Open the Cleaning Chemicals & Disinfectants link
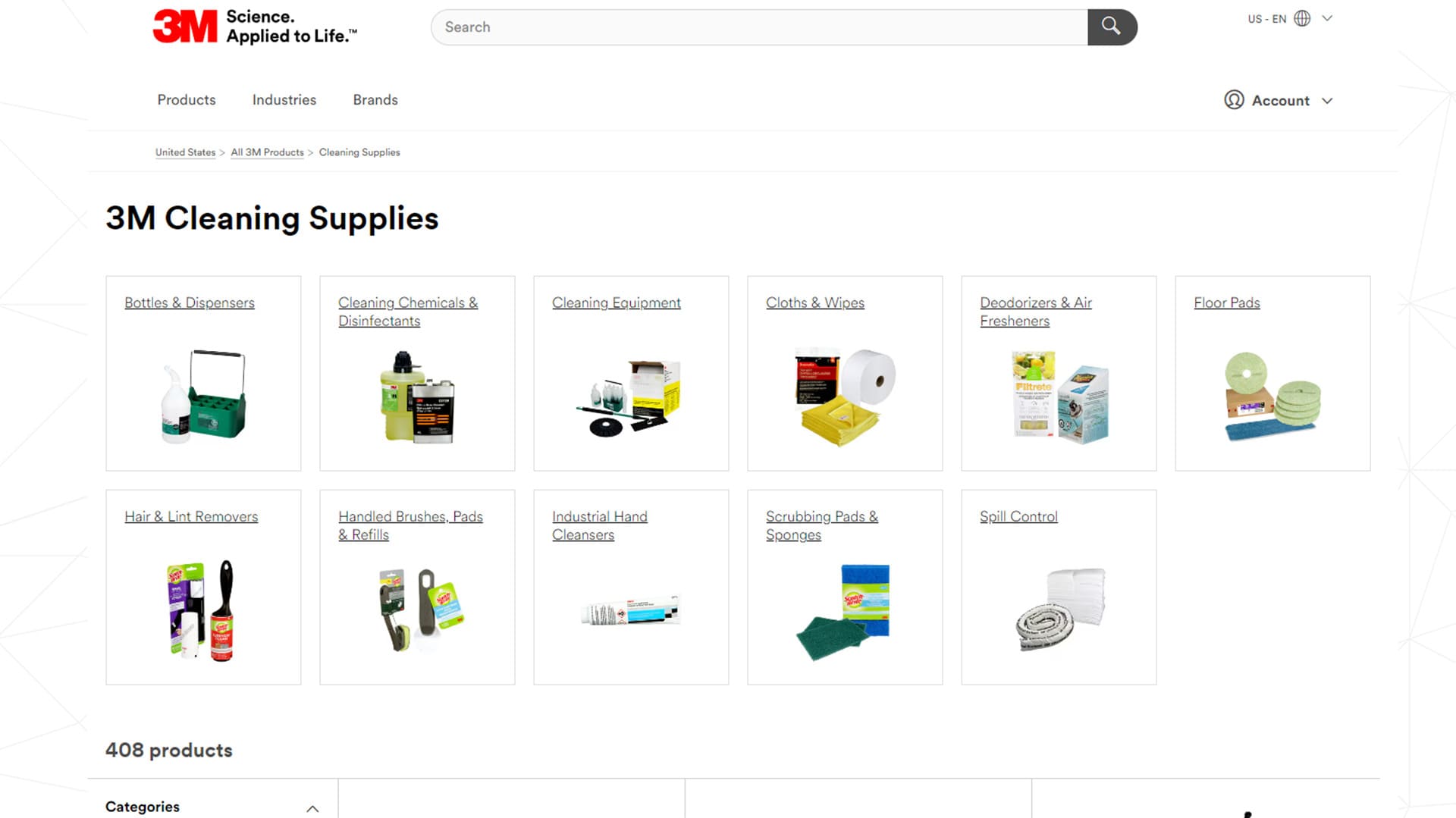This screenshot has height=818, width=1456. pyautogui.click(x=408, y=312)
